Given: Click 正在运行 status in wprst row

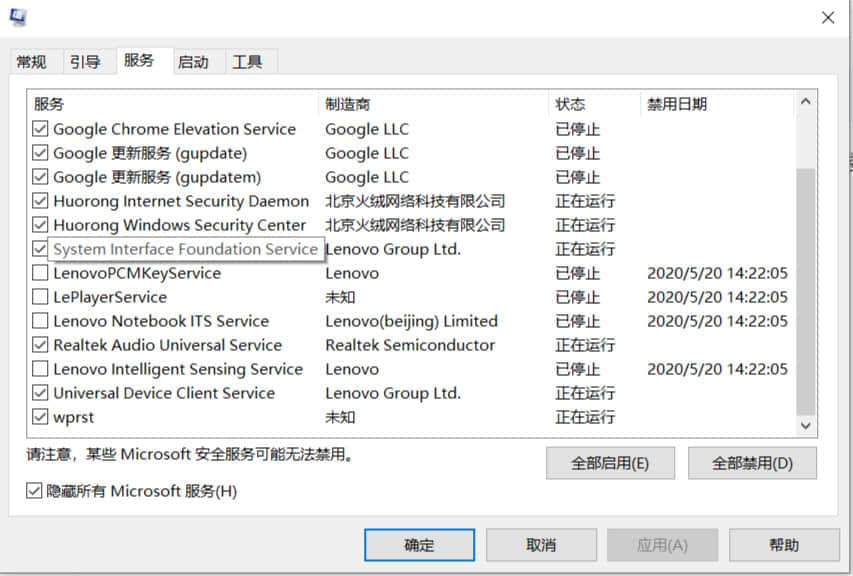Looking at the screenshot, I should tap(585, 417).
